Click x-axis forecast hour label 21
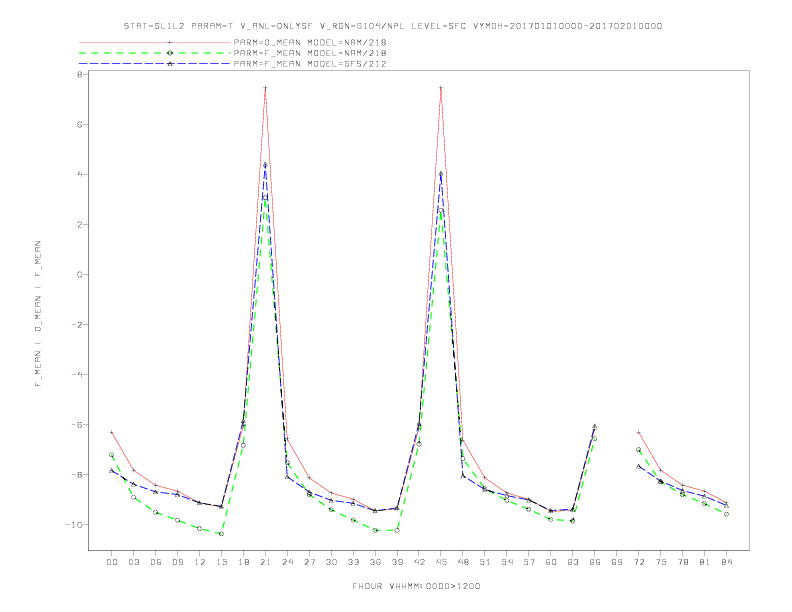792x612 pixels. coord(265,562)
